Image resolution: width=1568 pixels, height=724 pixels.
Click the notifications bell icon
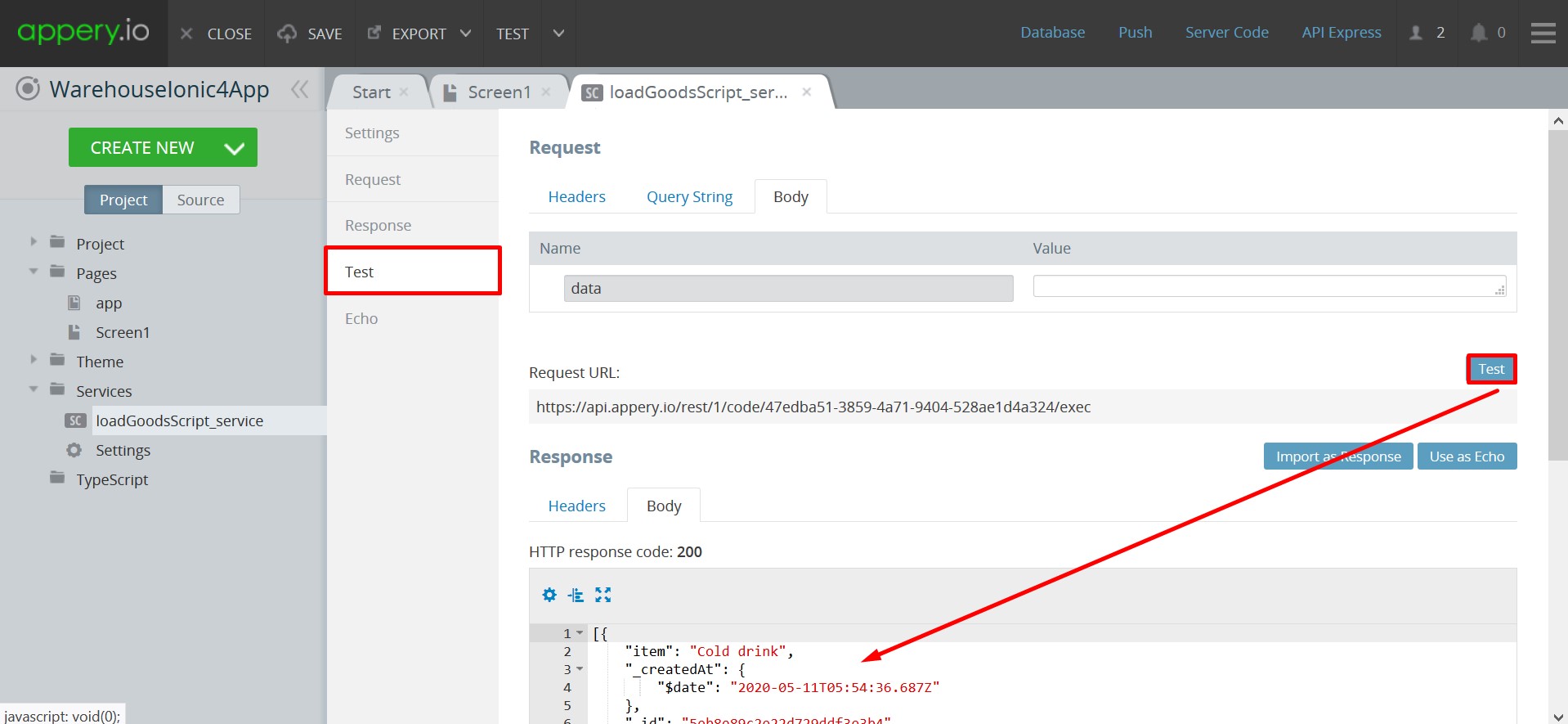coord(1478,33)
